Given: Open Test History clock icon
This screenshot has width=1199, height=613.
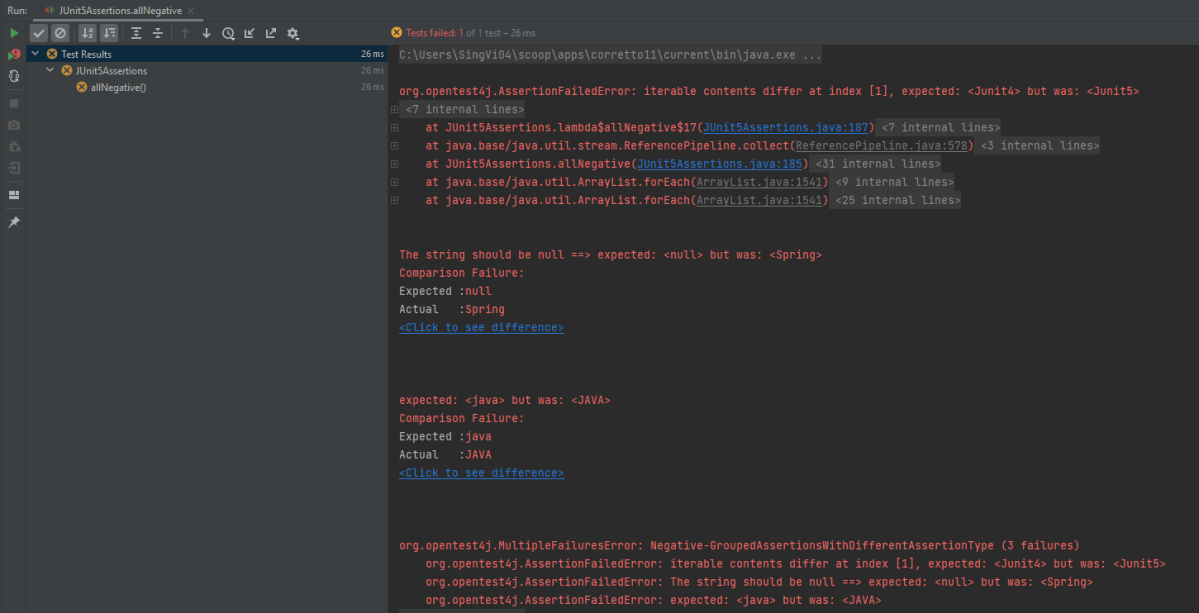Looking at the screenshot, I should tap(228, 33).
